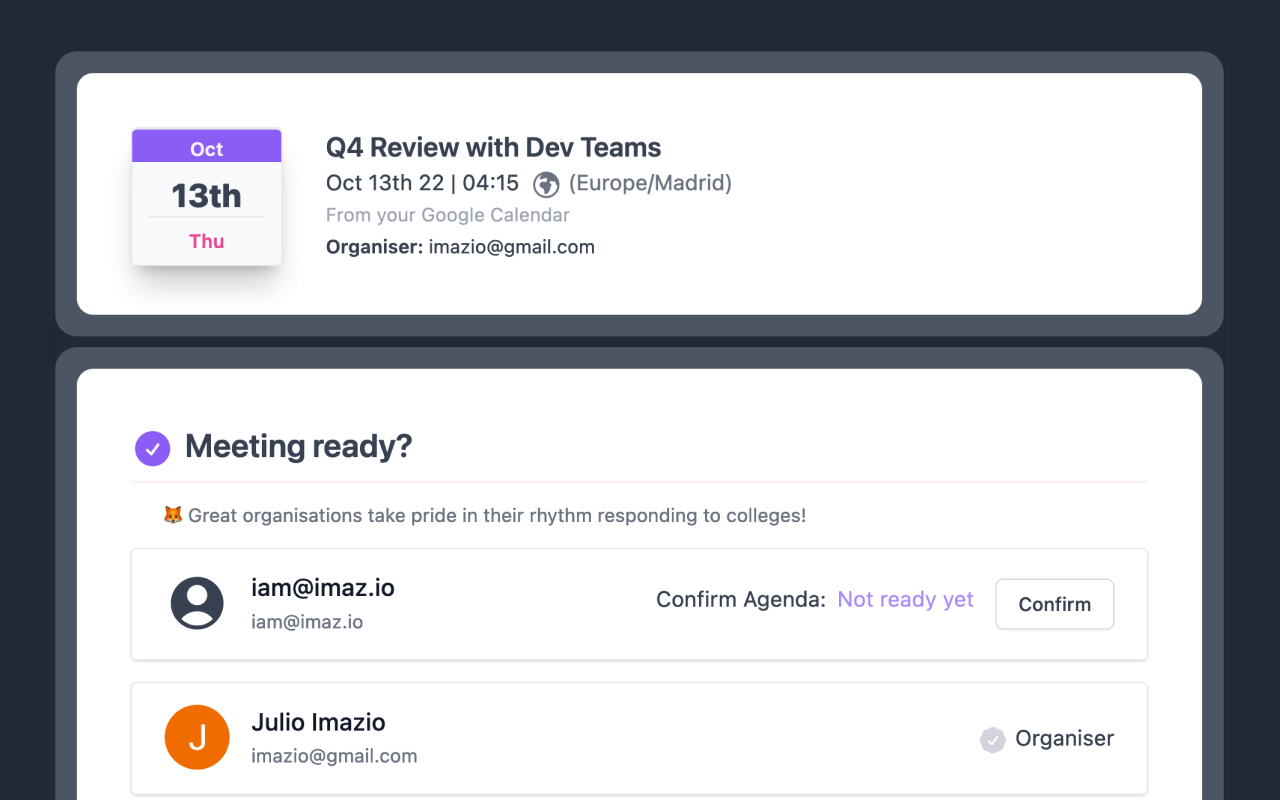1280x800 pixels.
Task: Click the Confirm Agenda: label
Action: pyautogui.click(x=741, y=599)
